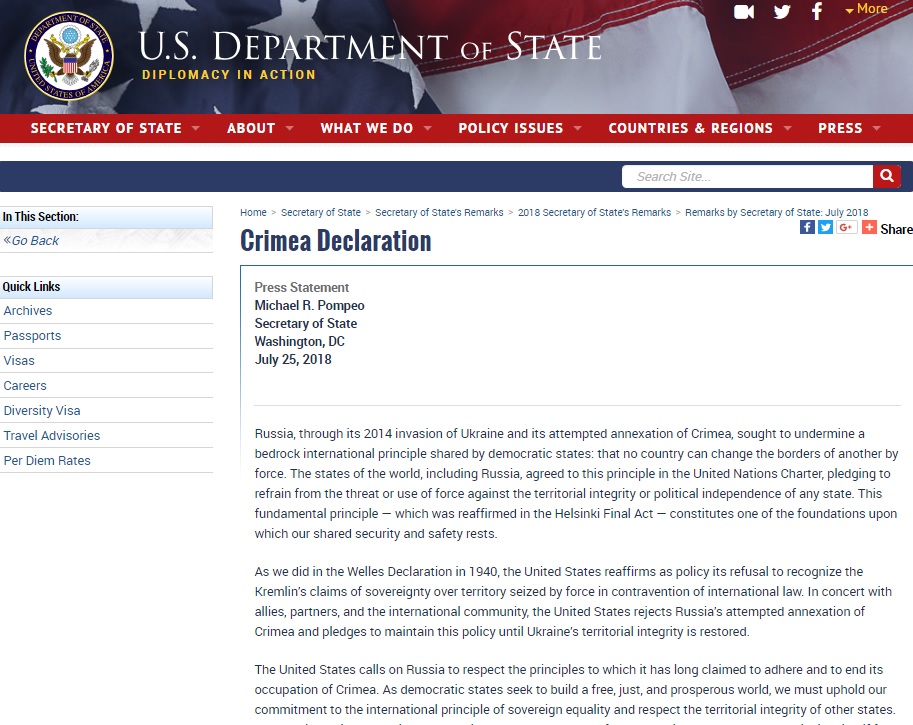Expand arrow next to Press
The width and height of the screenshot is (913, 725).
(876, 128)
